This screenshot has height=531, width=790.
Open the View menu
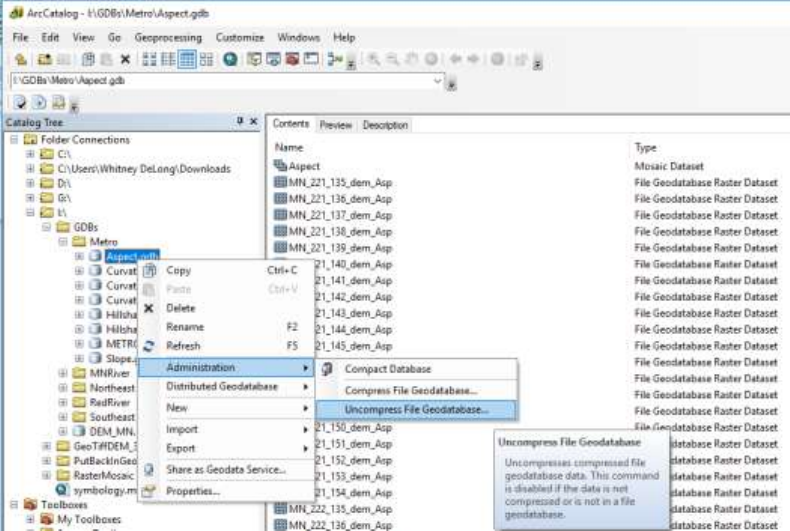(x=83, y=37)
